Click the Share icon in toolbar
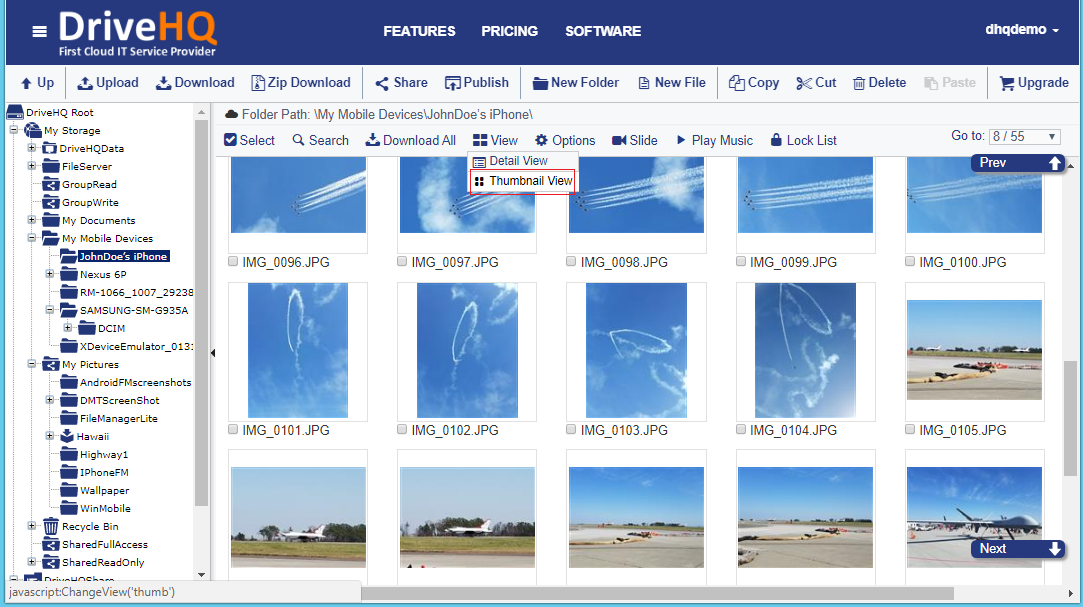Viewport: 1083px width, 607px height. click(x=382, y=83)
